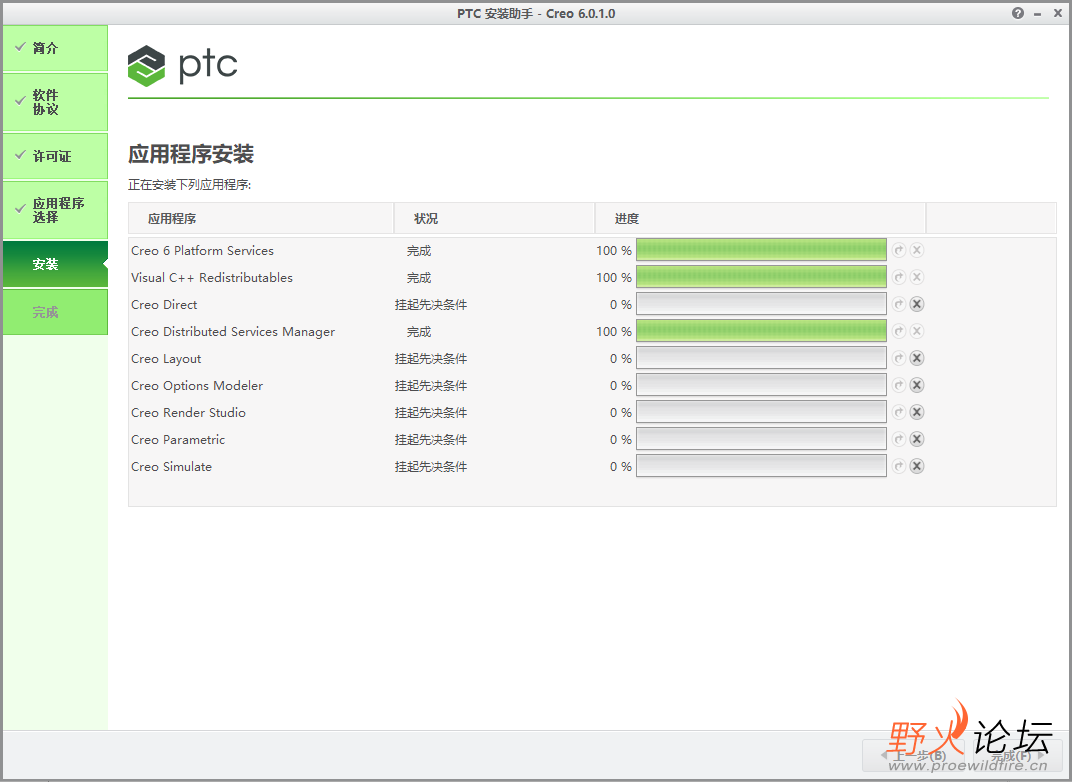
Task: Click the 挂起先决条件 status of Creo Direct
Action: (431, 305)
